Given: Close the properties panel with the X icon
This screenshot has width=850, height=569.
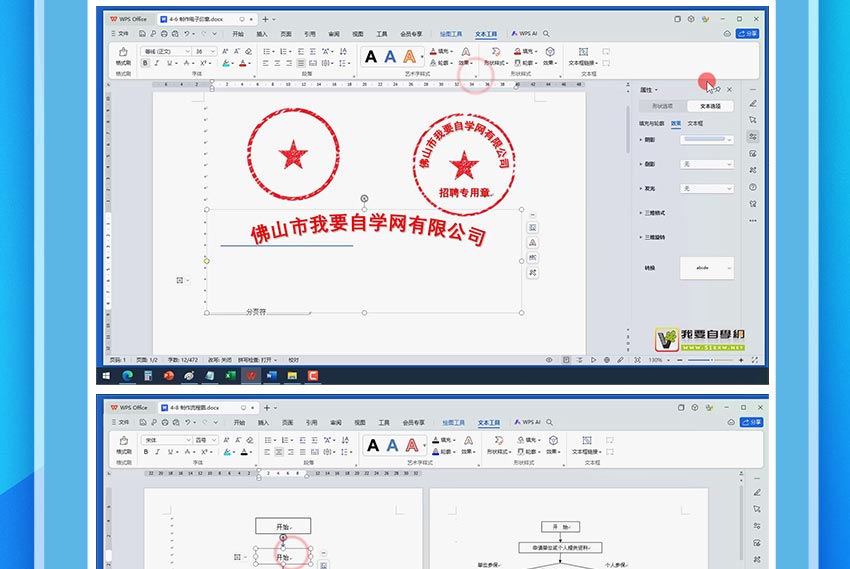Looking at the screenshot, I should pos(729,89).
